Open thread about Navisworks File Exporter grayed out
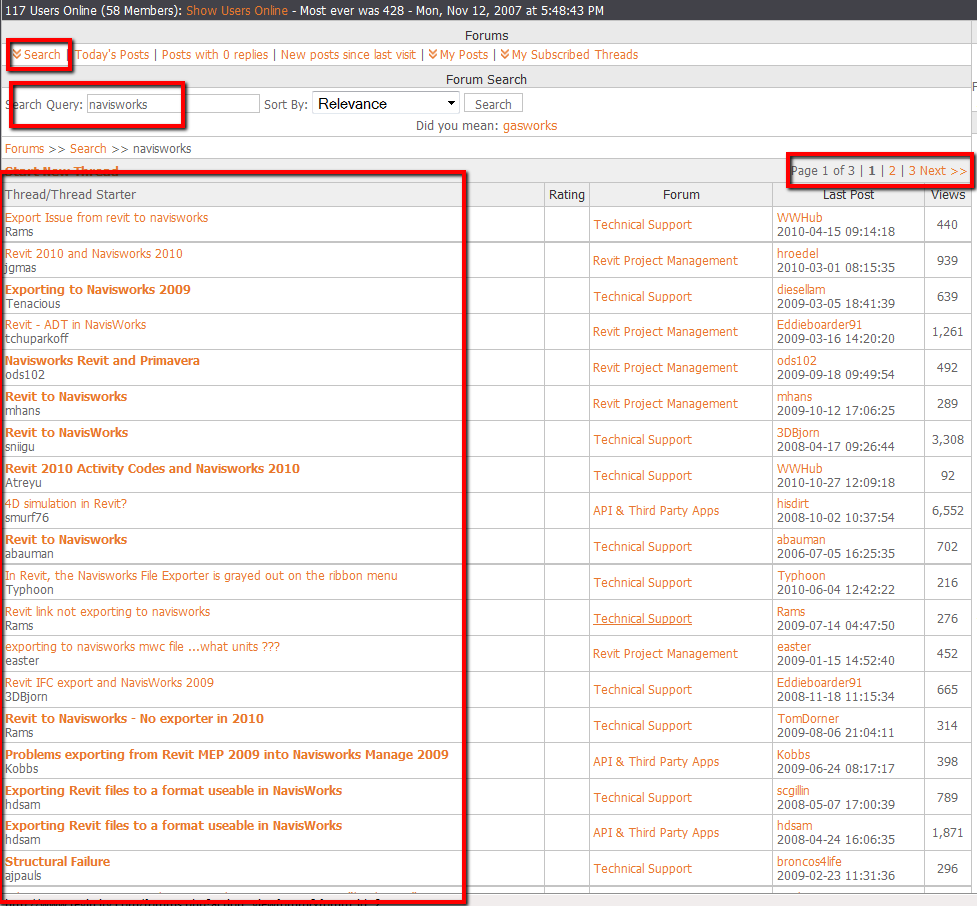This screenshot has height=906, width=977. (201, 576)
